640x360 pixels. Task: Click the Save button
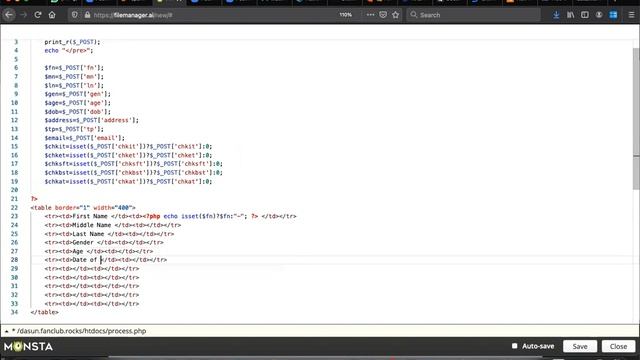click(x=580, y=347)
